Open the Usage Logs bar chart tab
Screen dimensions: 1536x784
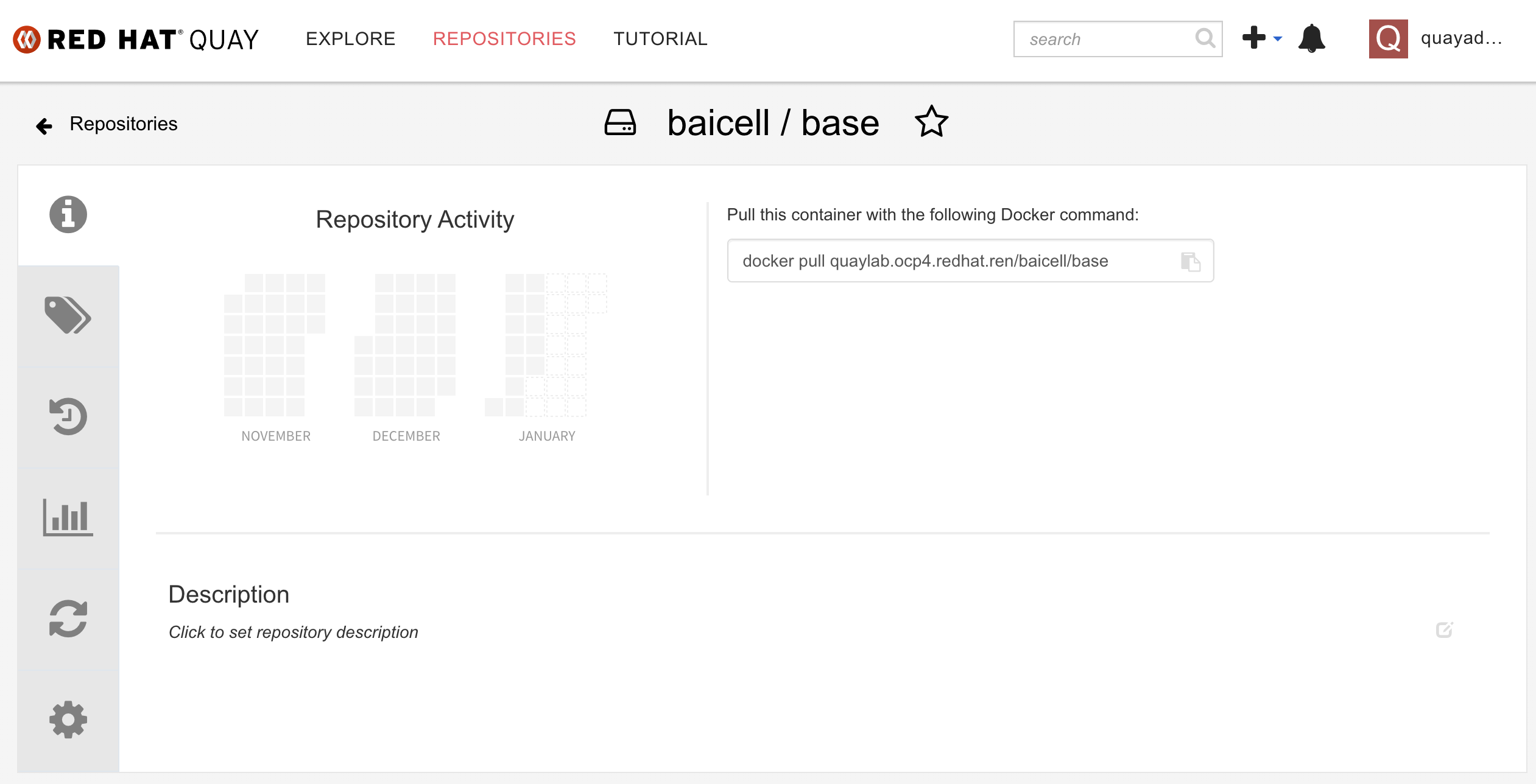click(x=68, y=518)
